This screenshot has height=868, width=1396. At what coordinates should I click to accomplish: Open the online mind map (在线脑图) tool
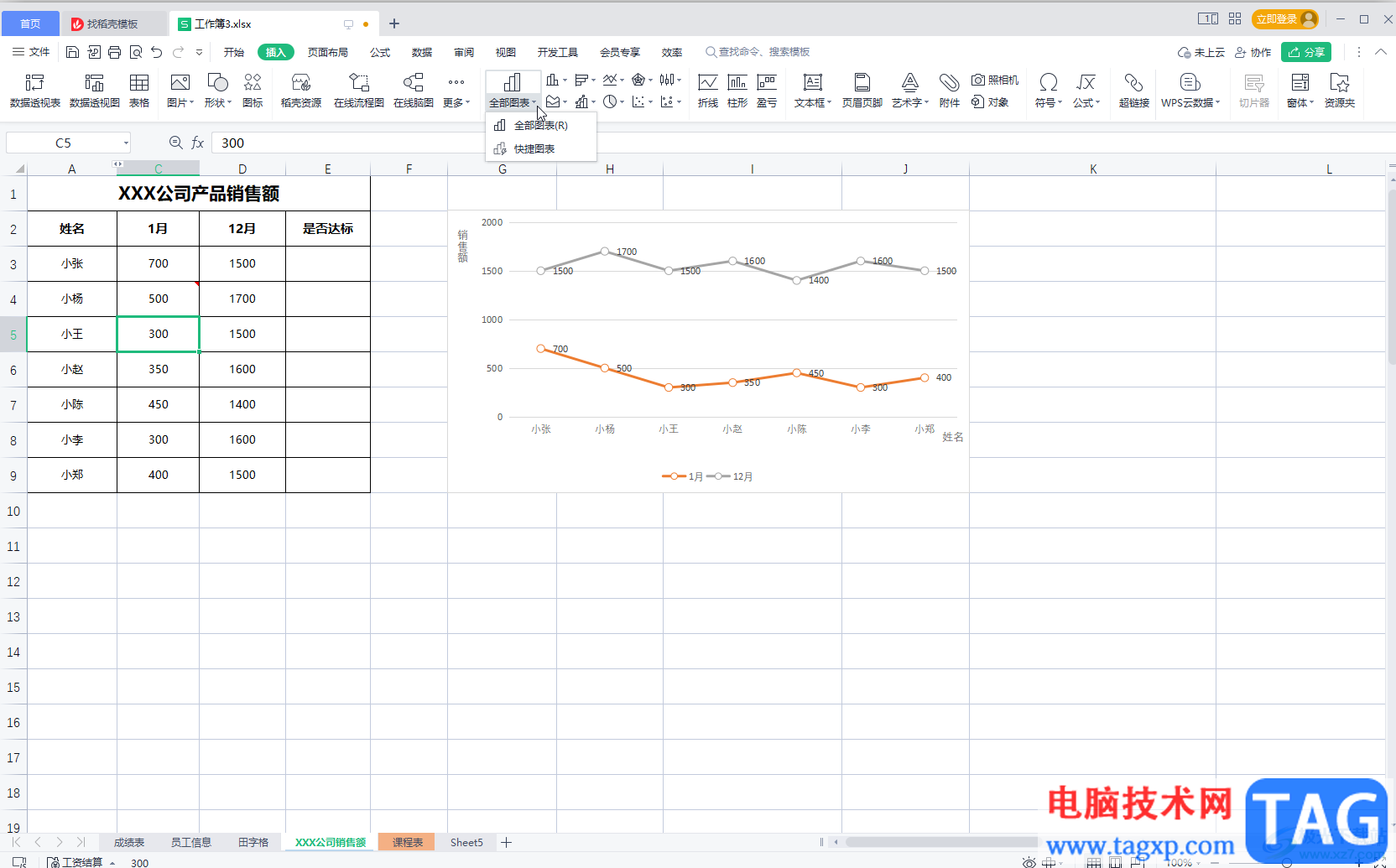click(414, 91)
